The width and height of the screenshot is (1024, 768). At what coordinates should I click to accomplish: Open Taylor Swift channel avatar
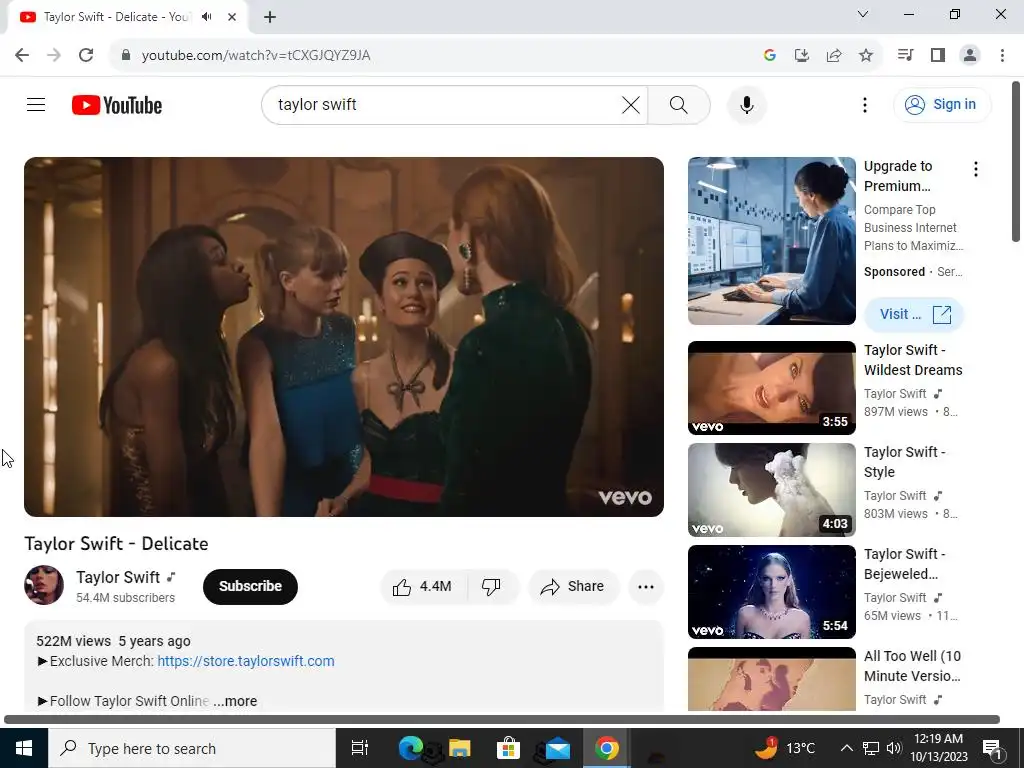[x=44, y=585]
